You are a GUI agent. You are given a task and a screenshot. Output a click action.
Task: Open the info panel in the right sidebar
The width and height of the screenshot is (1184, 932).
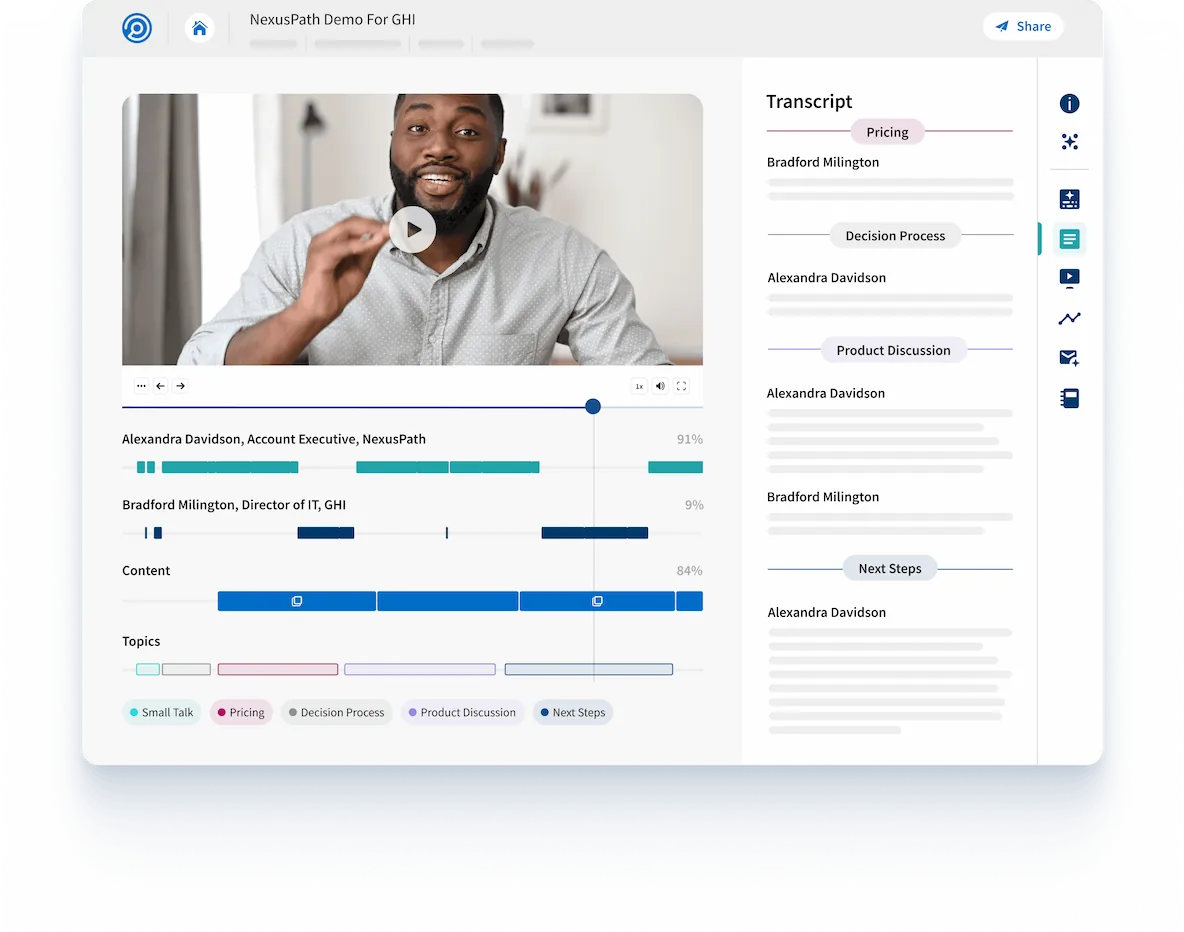click(1069, 104)
